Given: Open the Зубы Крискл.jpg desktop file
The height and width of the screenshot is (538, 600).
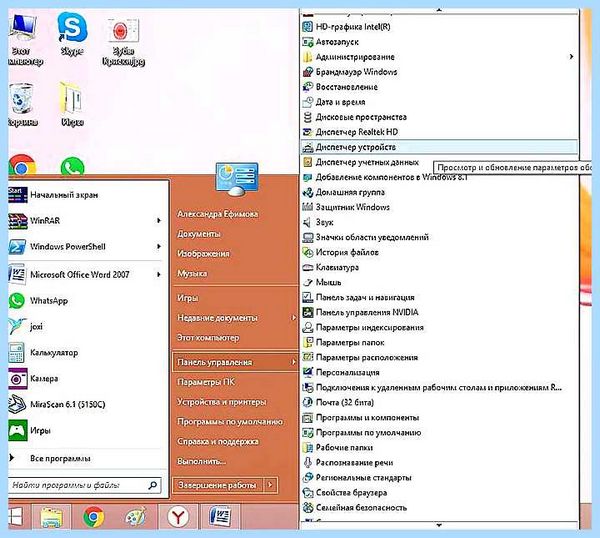Looking at the screenshot, I should point(123,42).
